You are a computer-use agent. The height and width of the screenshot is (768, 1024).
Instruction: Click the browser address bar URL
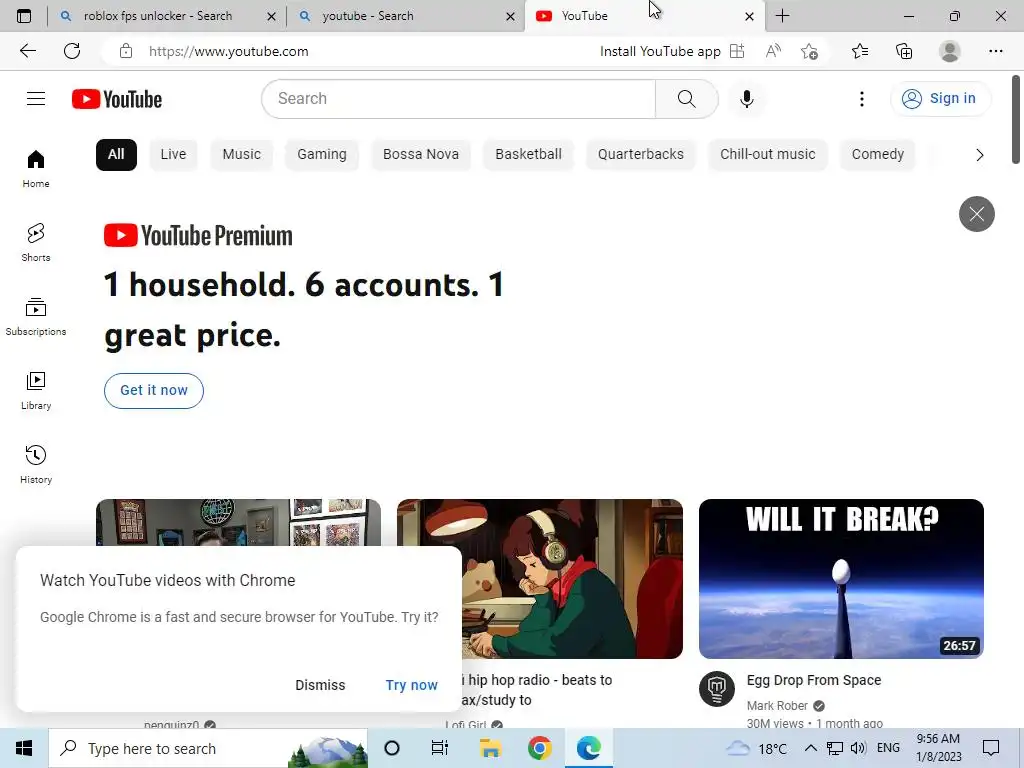228,52
